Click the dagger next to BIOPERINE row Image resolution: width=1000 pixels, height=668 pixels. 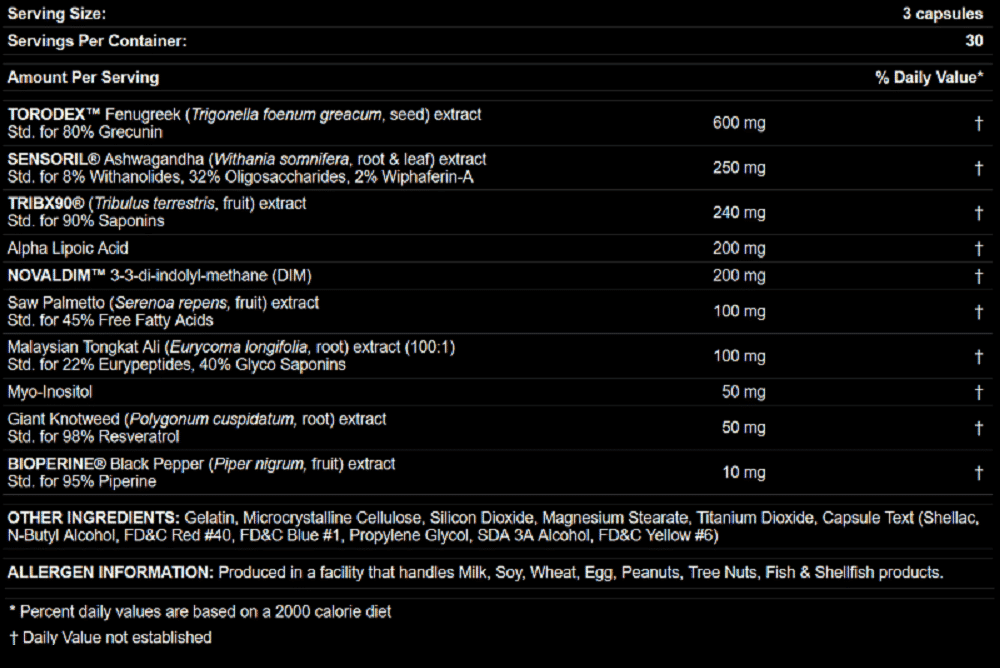click(x=978, y=473)
